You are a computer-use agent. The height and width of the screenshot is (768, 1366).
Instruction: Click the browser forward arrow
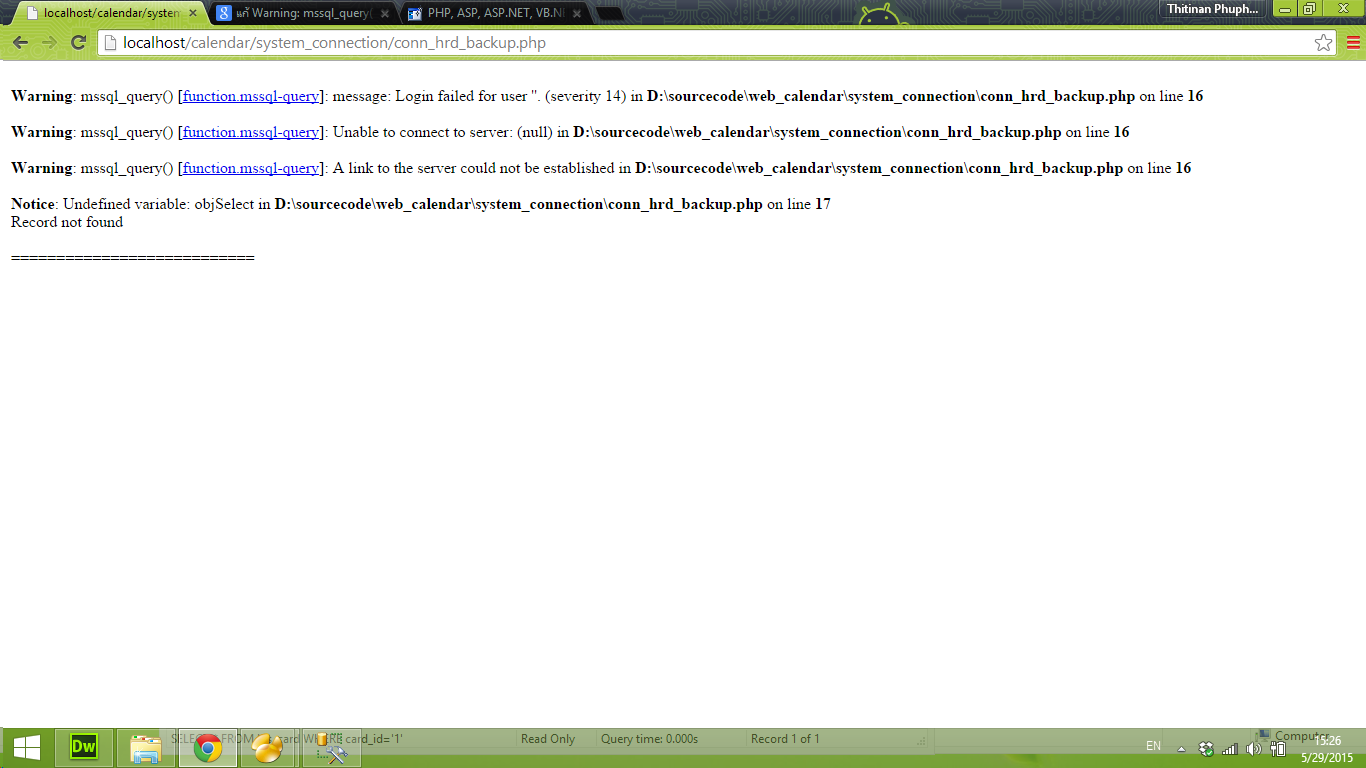point(49,43)
